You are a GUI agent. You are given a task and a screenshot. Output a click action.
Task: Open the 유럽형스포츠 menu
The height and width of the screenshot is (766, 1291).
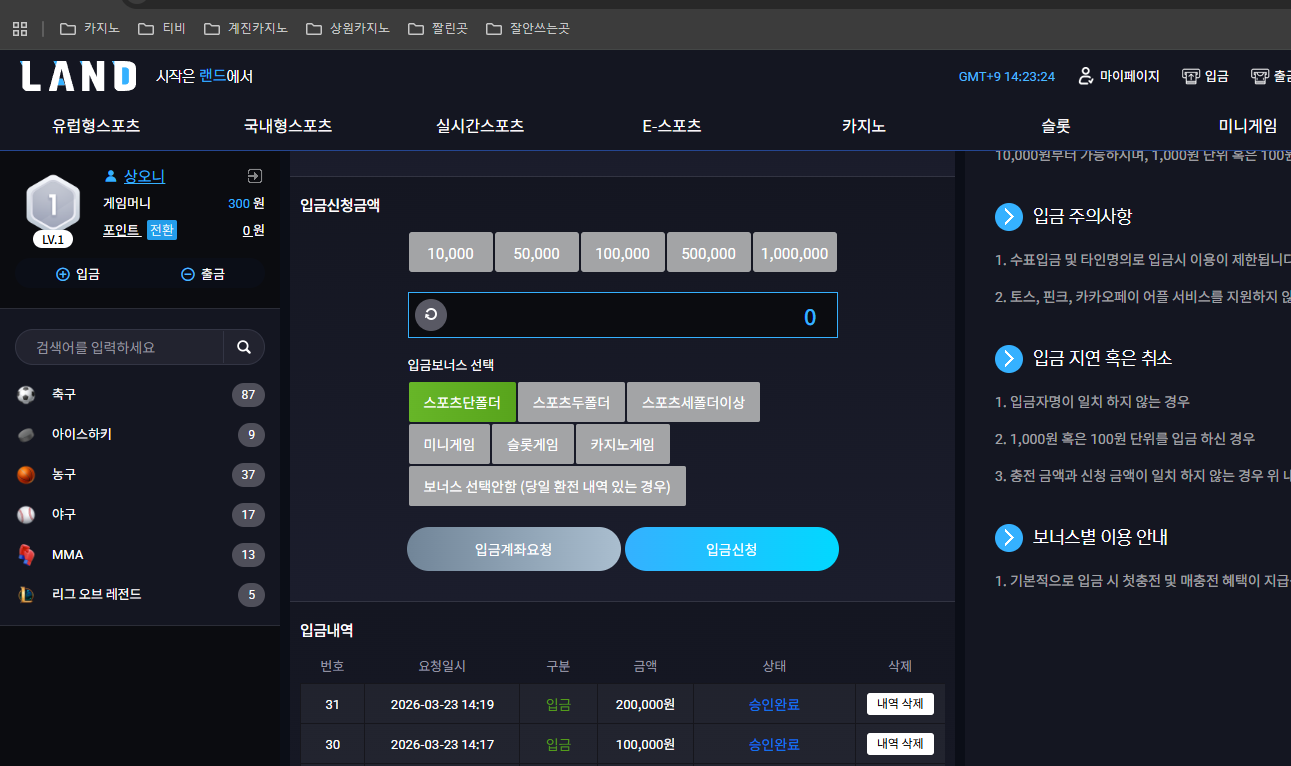coord(96,126)
